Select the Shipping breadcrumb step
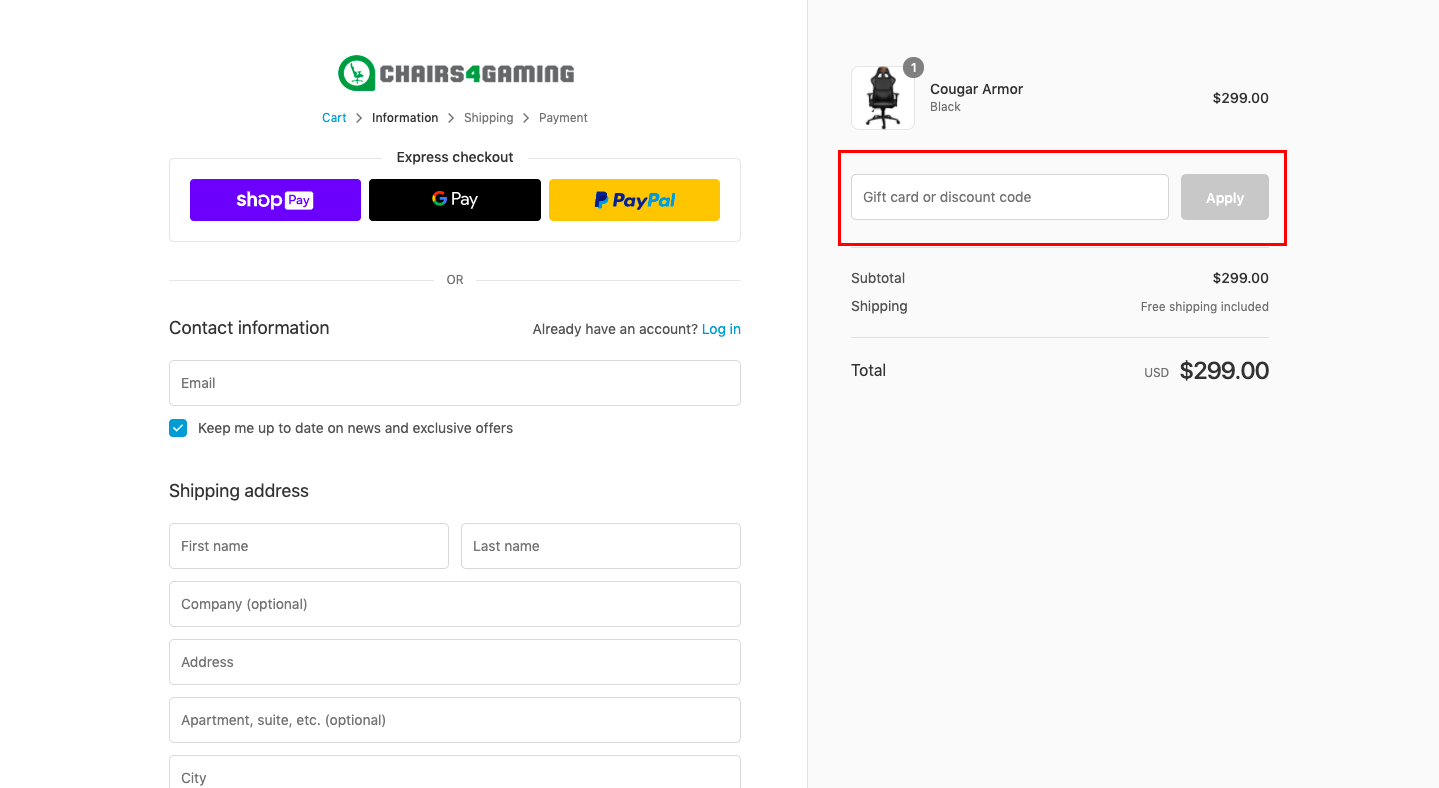The height and width of the screenshot is (788, 1439). (488, 118)
